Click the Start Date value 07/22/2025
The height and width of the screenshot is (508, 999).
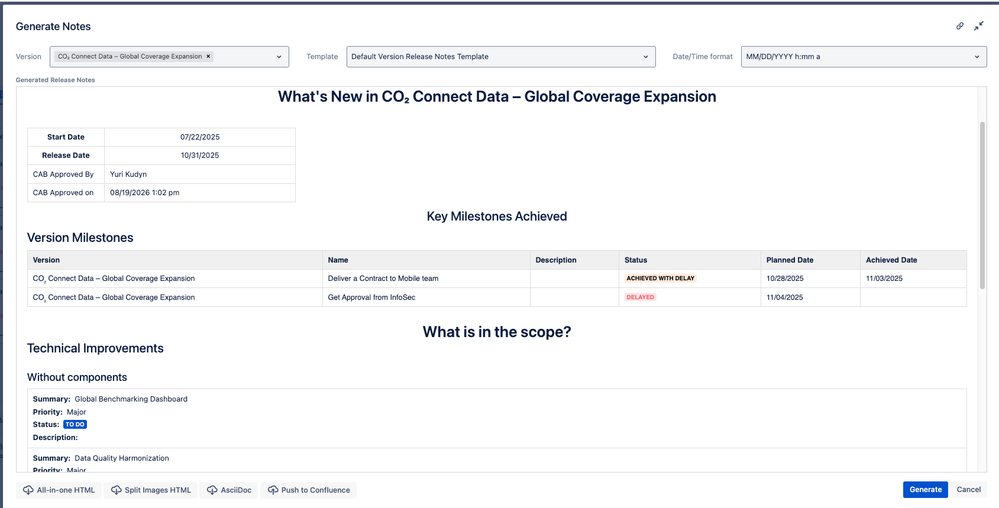pos(200,137)
